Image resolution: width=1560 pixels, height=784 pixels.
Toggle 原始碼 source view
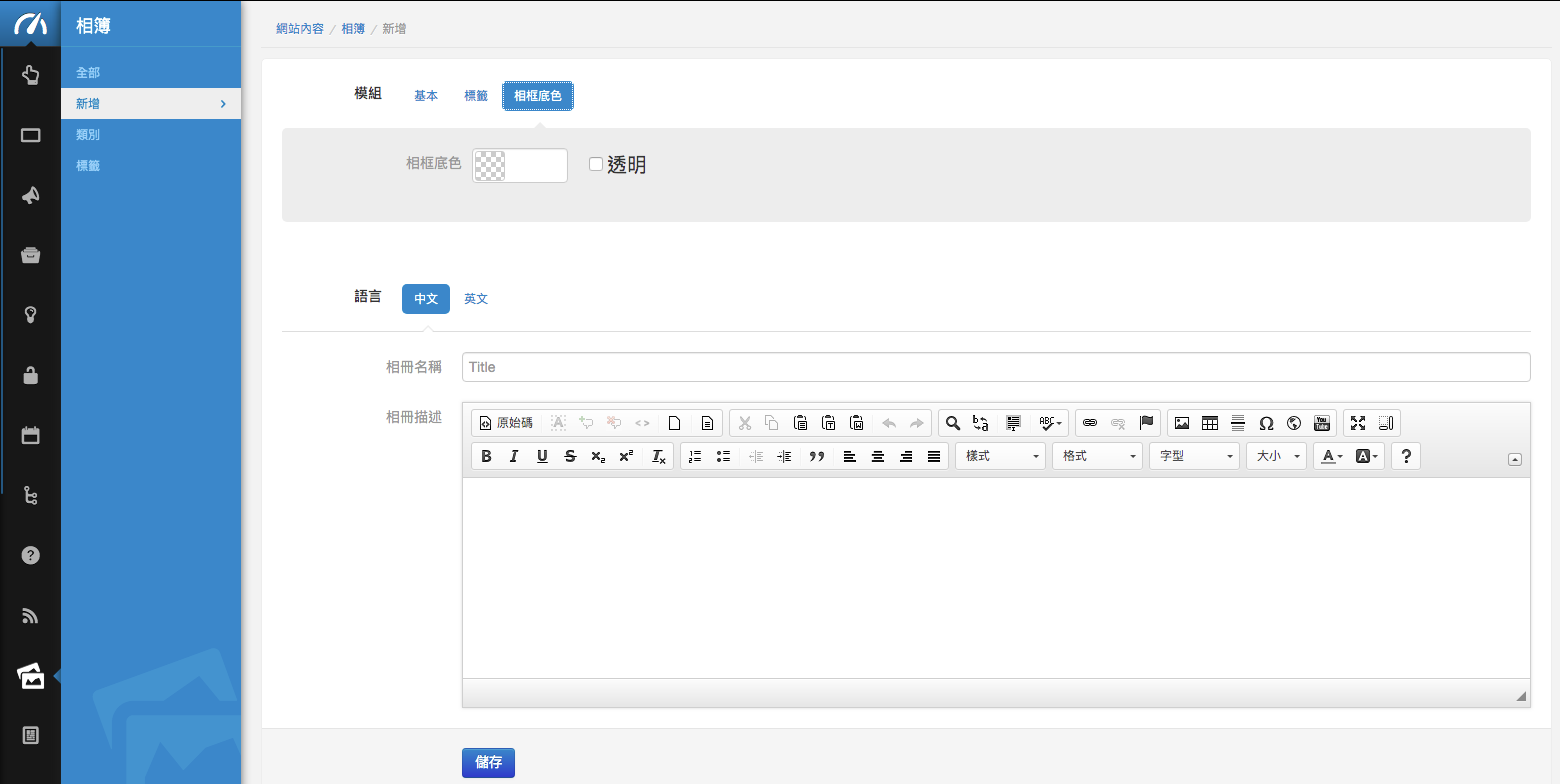click(506, 423)
